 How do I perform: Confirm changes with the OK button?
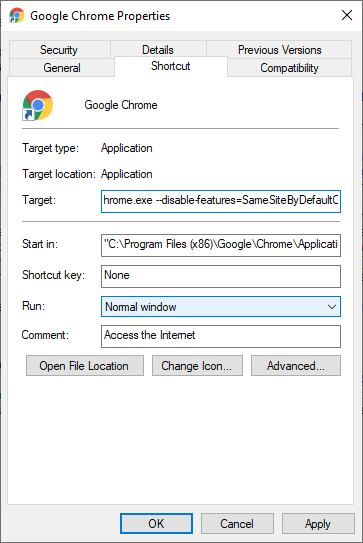[157, 524]
